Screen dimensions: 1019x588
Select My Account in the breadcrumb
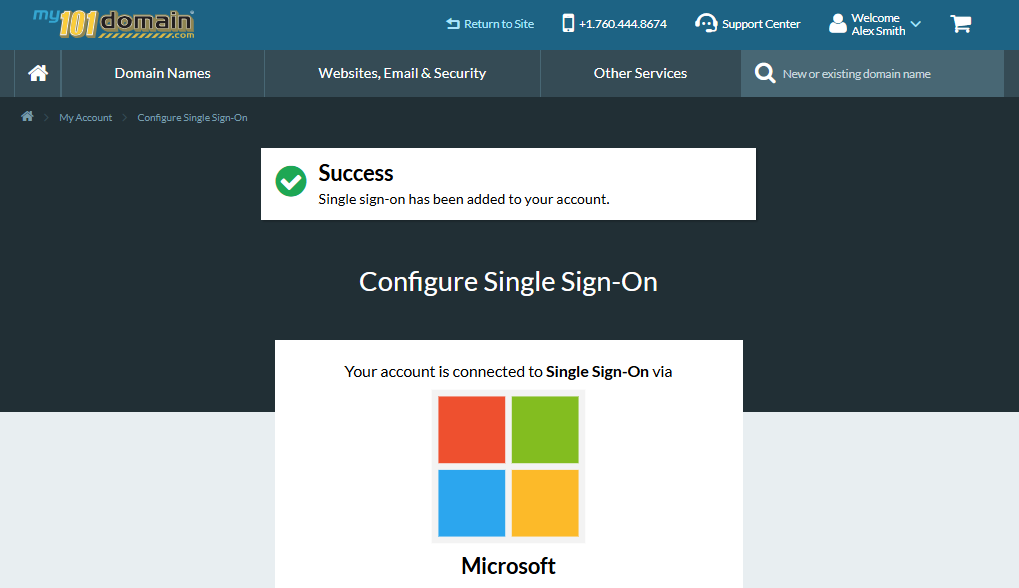pos(85,117)
